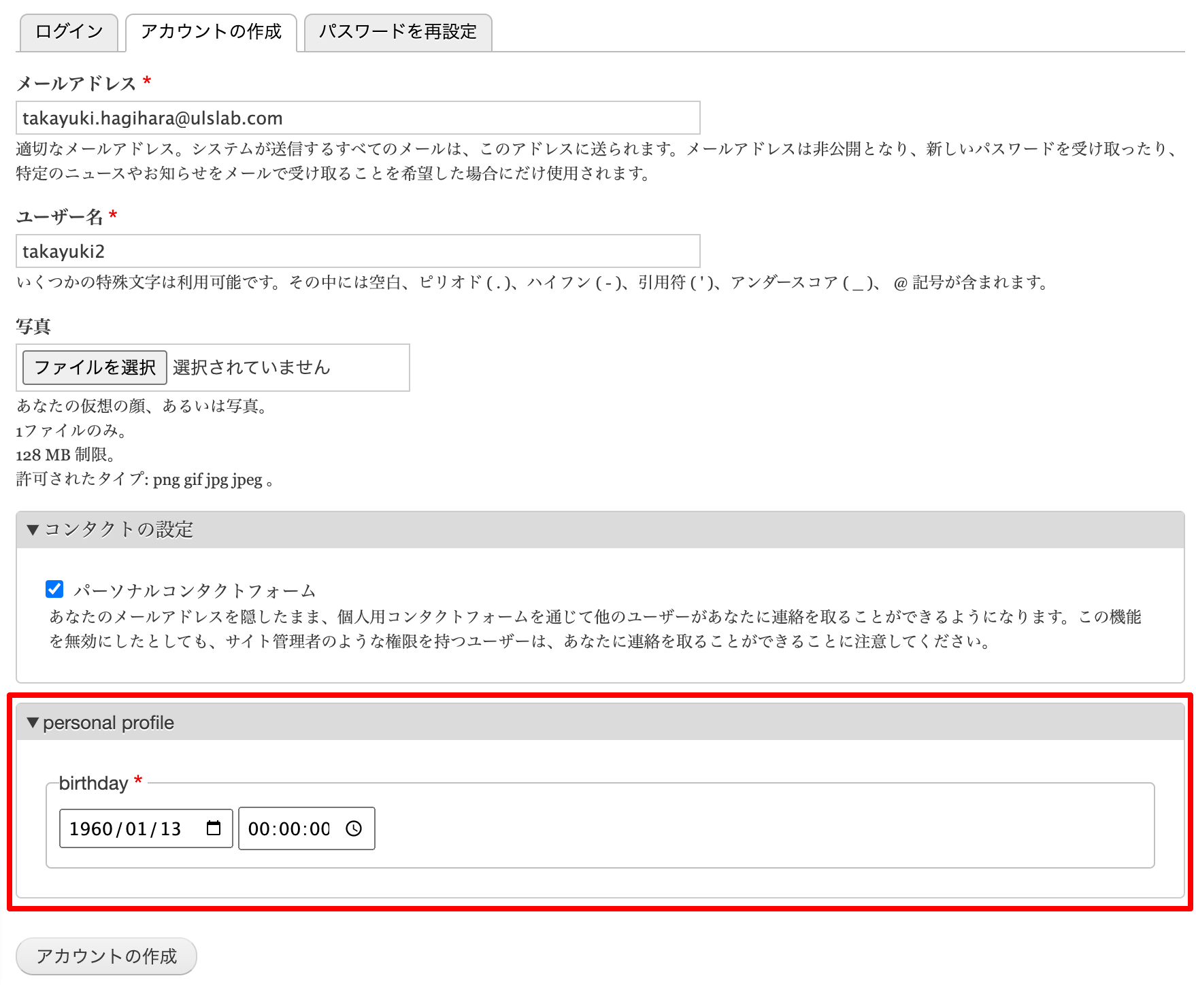Click the clock icon in birthday time field
The image size is (1196, 1008).
click(354, 828)
